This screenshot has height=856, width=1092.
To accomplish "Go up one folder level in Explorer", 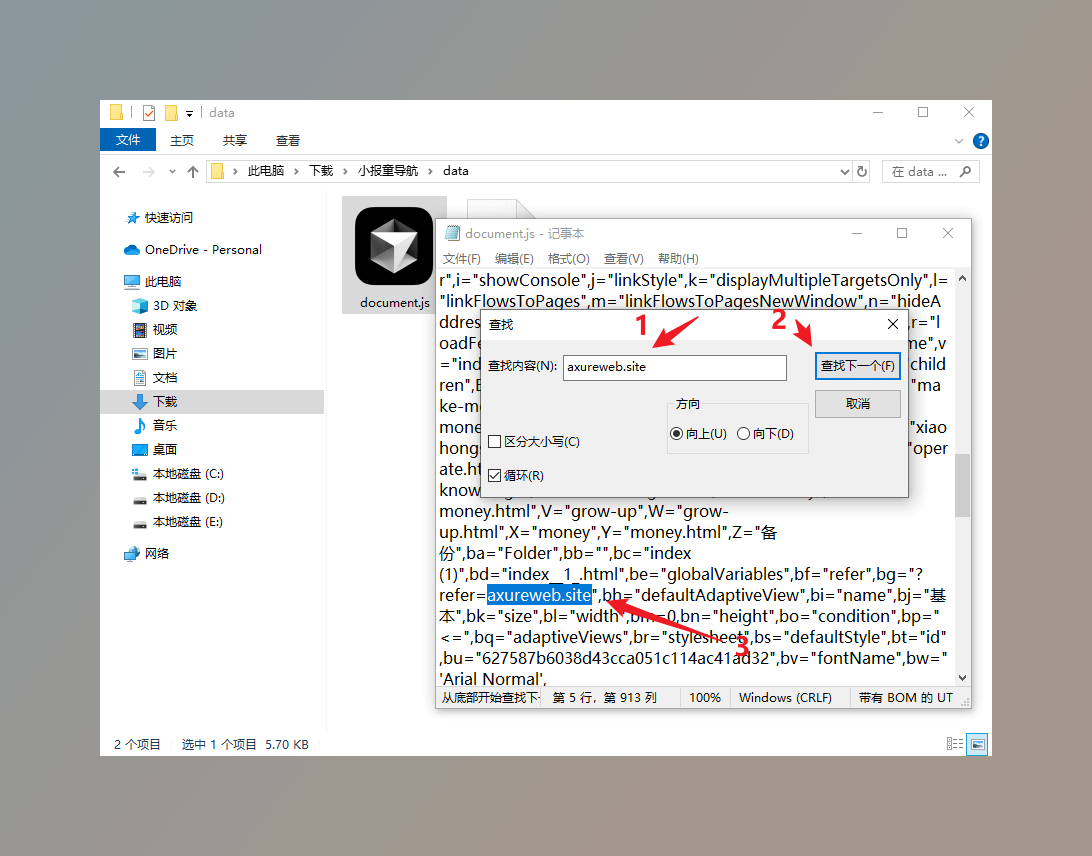I will point(193,171).
